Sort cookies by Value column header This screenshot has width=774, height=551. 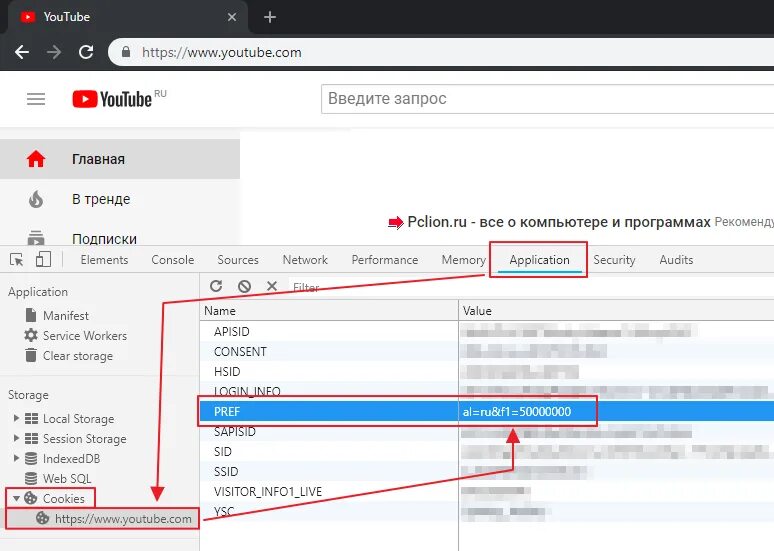(617, 311)
